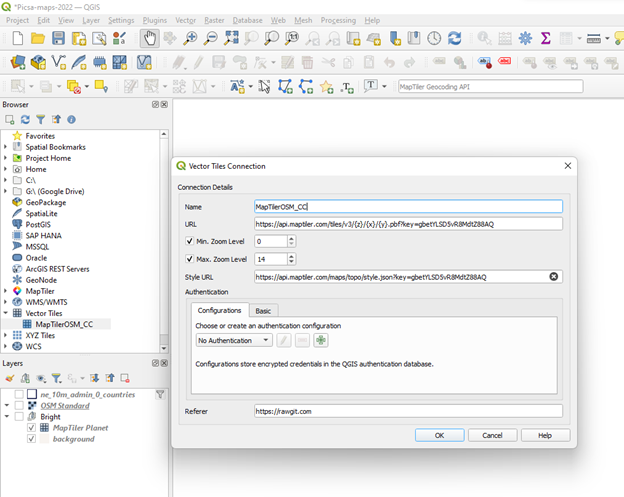The image size is (624, 497).
Task: Cancel the Vector Tiles Connection dialog
Action: [x=492, y=435]
